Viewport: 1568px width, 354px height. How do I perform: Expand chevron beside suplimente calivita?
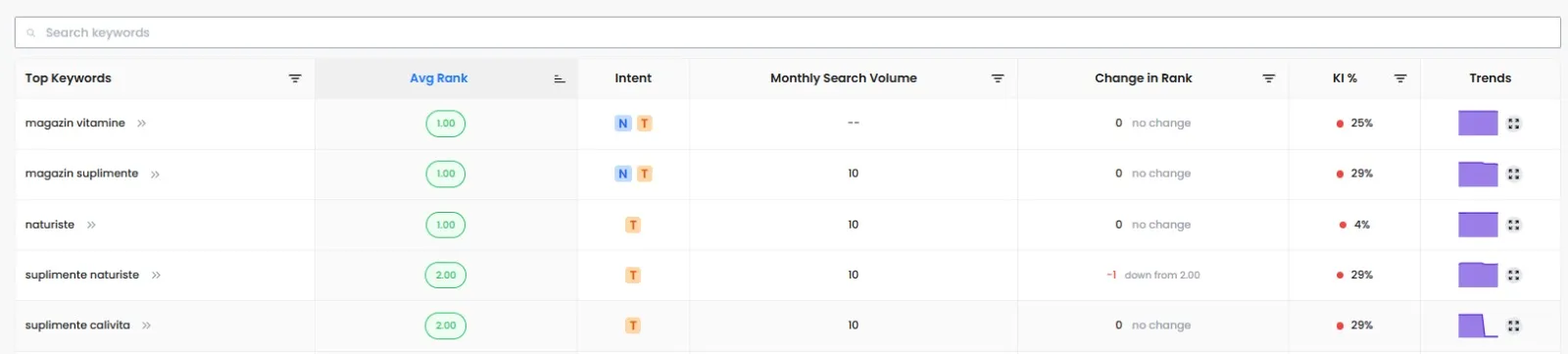pyautogui.click(x=147, y=326)
